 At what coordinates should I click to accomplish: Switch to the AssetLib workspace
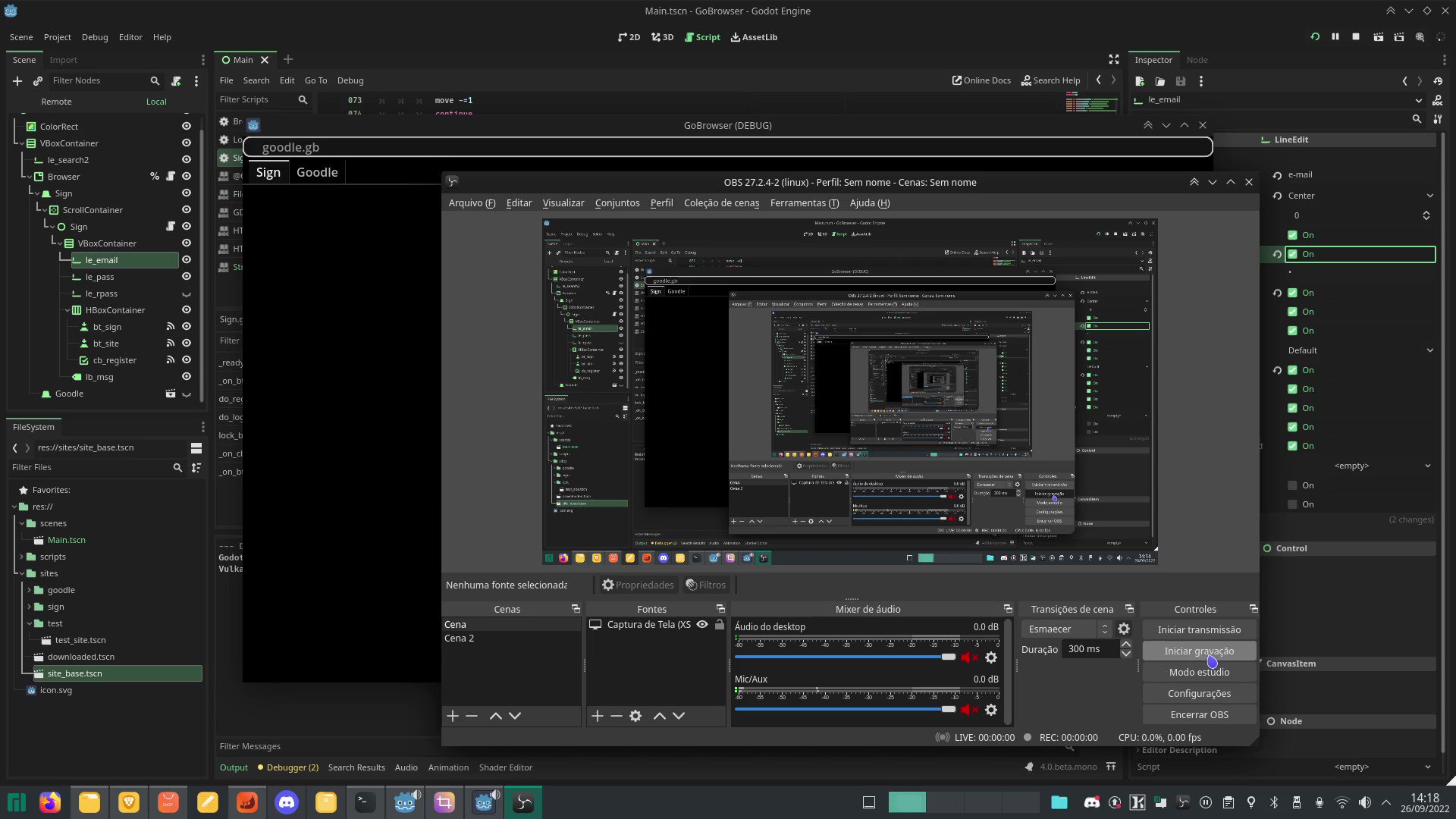(x=754, y=37)
